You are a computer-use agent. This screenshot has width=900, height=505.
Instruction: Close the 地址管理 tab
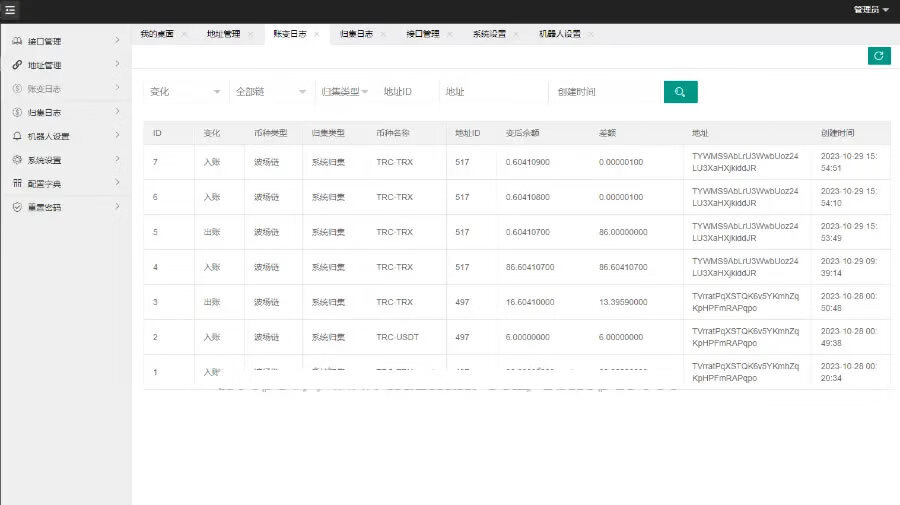(250, 34)
